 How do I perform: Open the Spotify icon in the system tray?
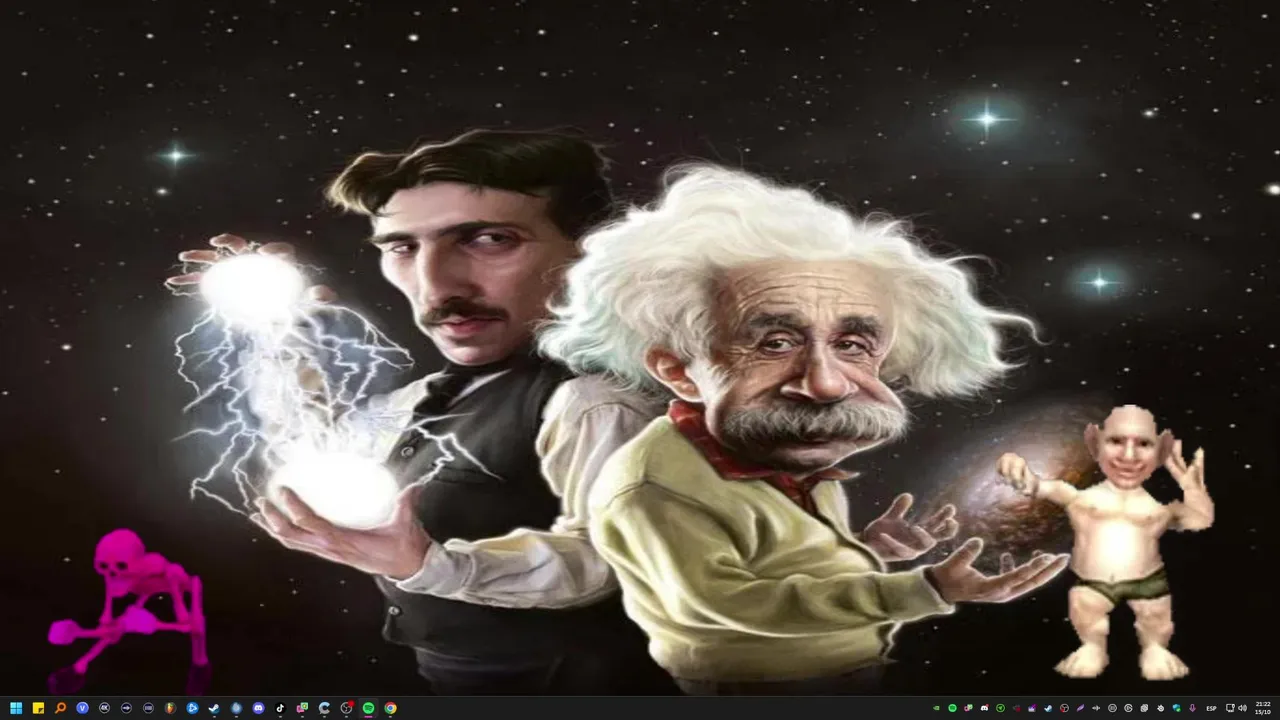pos(953,708)
